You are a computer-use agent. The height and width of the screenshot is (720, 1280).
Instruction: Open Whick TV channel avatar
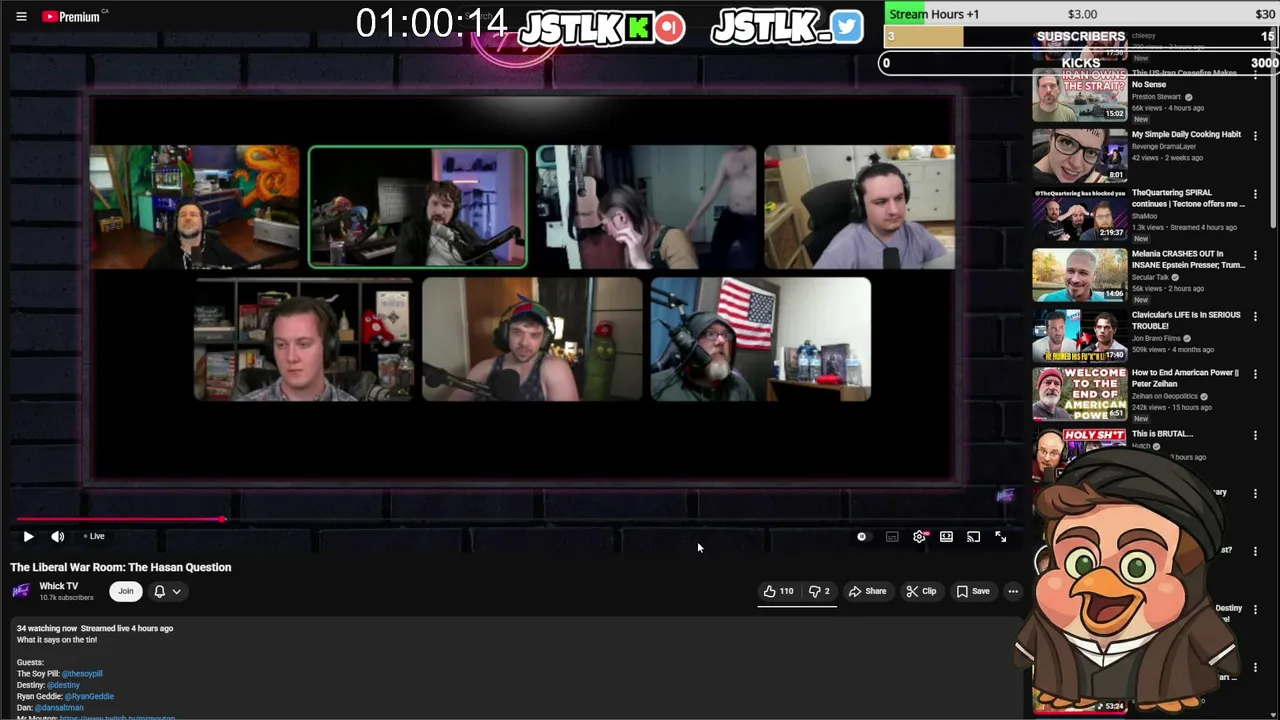[x=20, y=591]
